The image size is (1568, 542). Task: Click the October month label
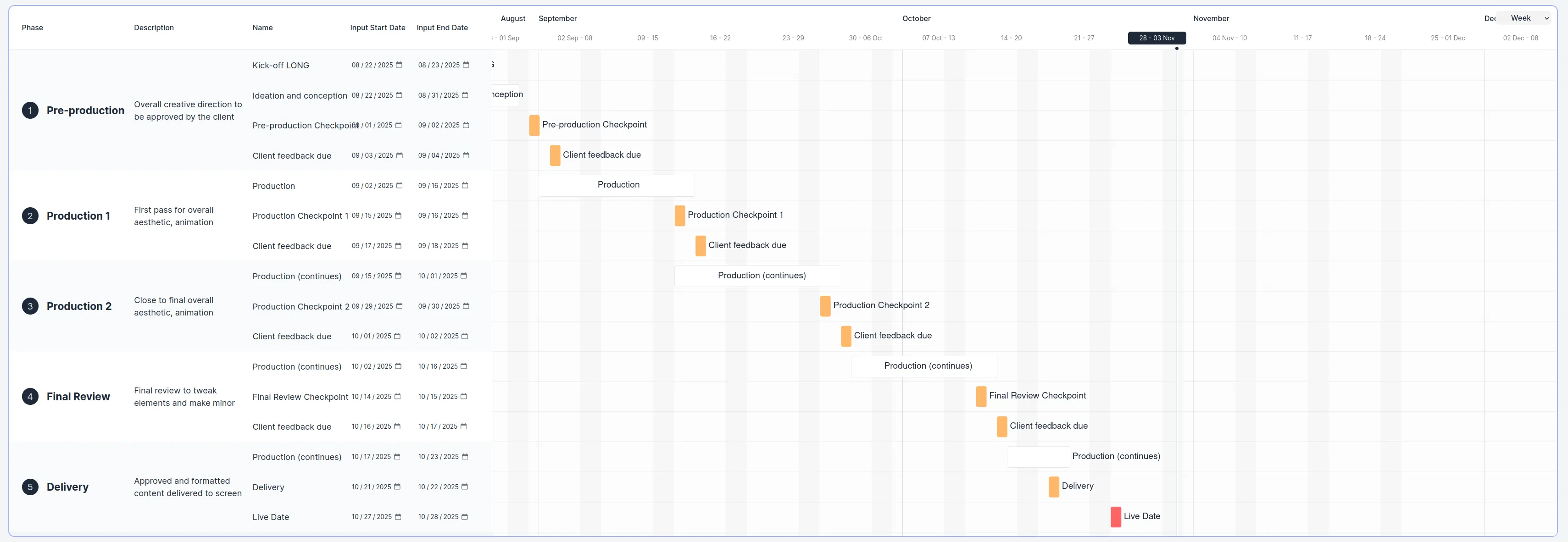coord(916,18)
